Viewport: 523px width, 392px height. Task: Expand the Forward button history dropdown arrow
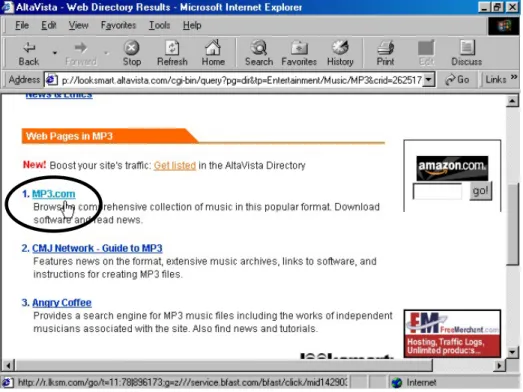coord(106,53)
